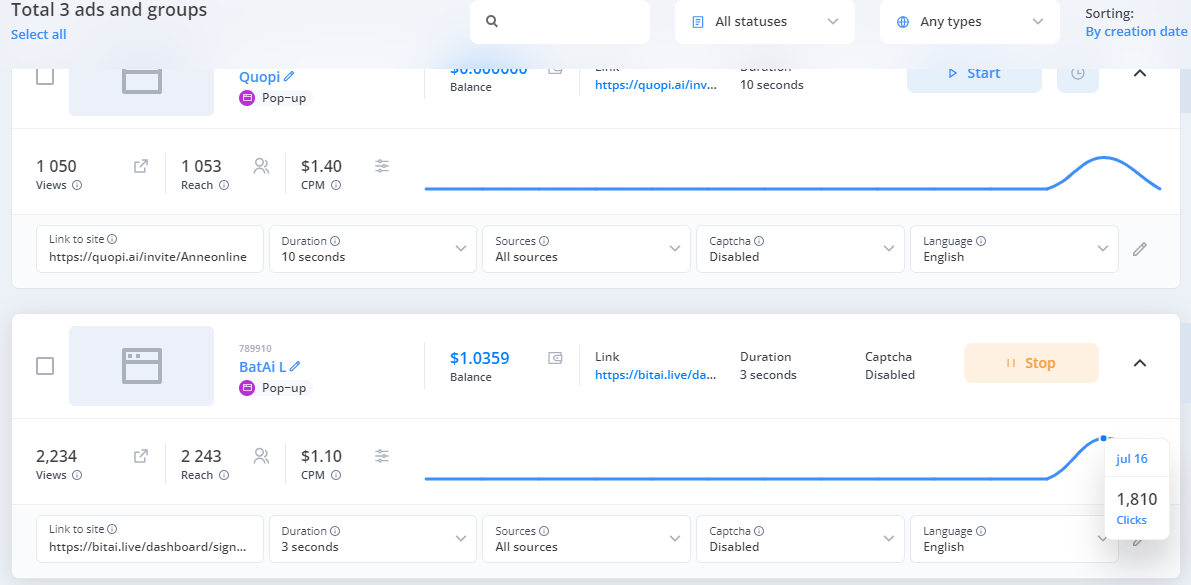Click the wallet icon next to $1.0359 balance
1191x585 pixels.
click(x=556, y=358)
